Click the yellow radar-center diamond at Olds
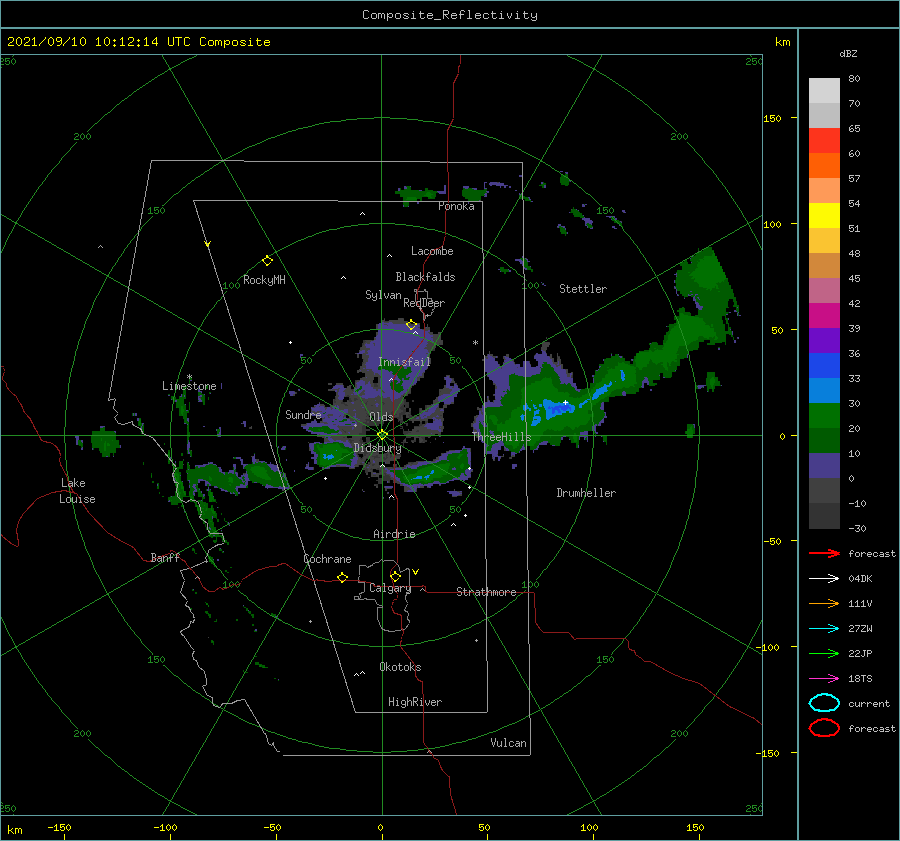 coord(382,435)
